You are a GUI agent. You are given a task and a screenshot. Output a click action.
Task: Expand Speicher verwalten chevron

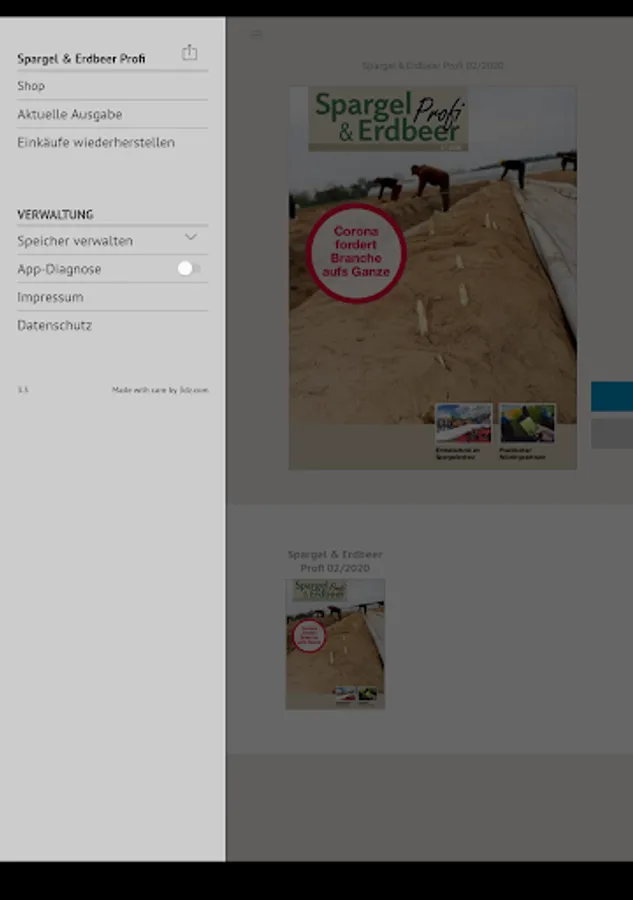191,237
